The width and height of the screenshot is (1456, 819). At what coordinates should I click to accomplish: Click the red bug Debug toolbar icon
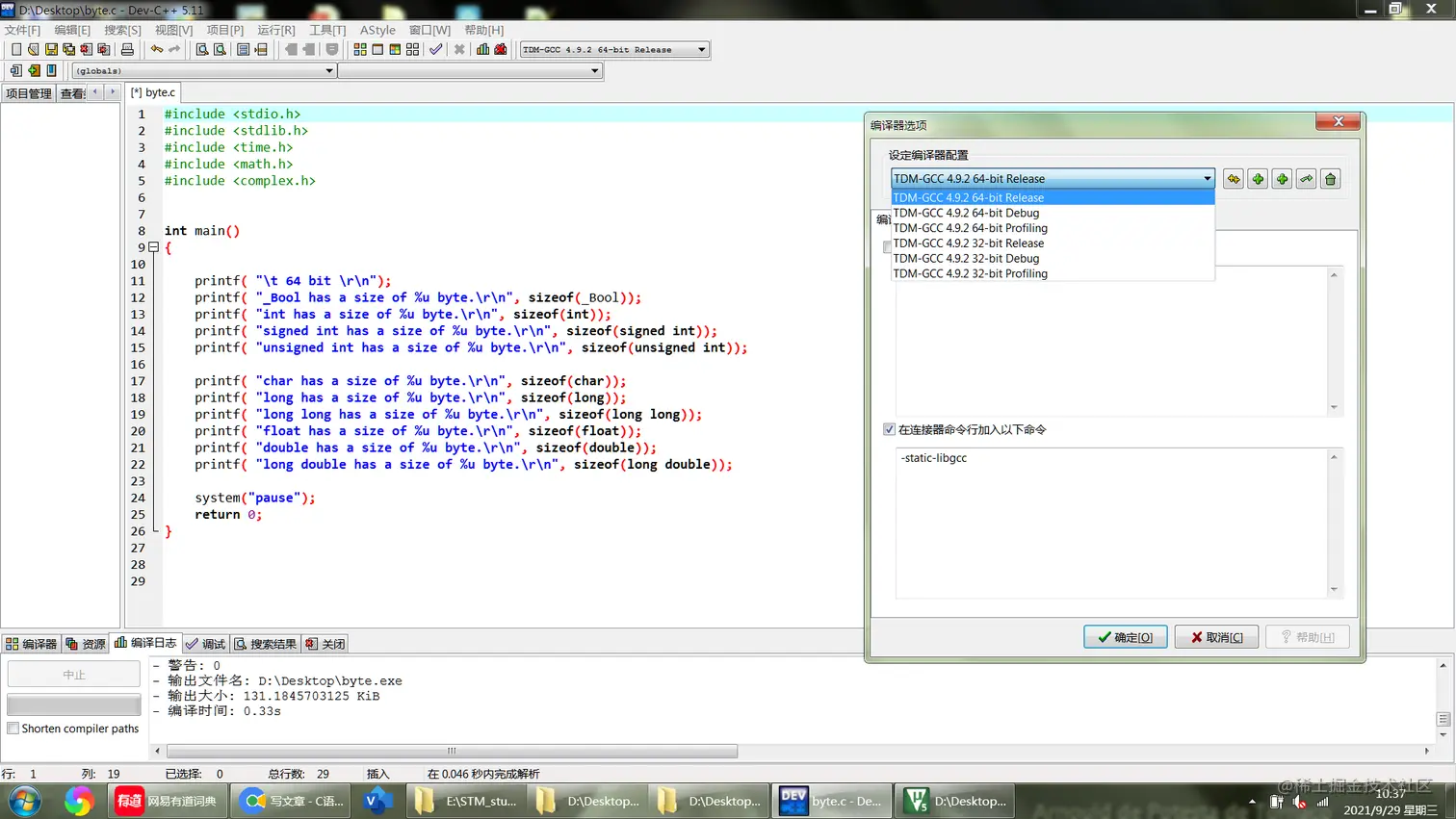501,50
